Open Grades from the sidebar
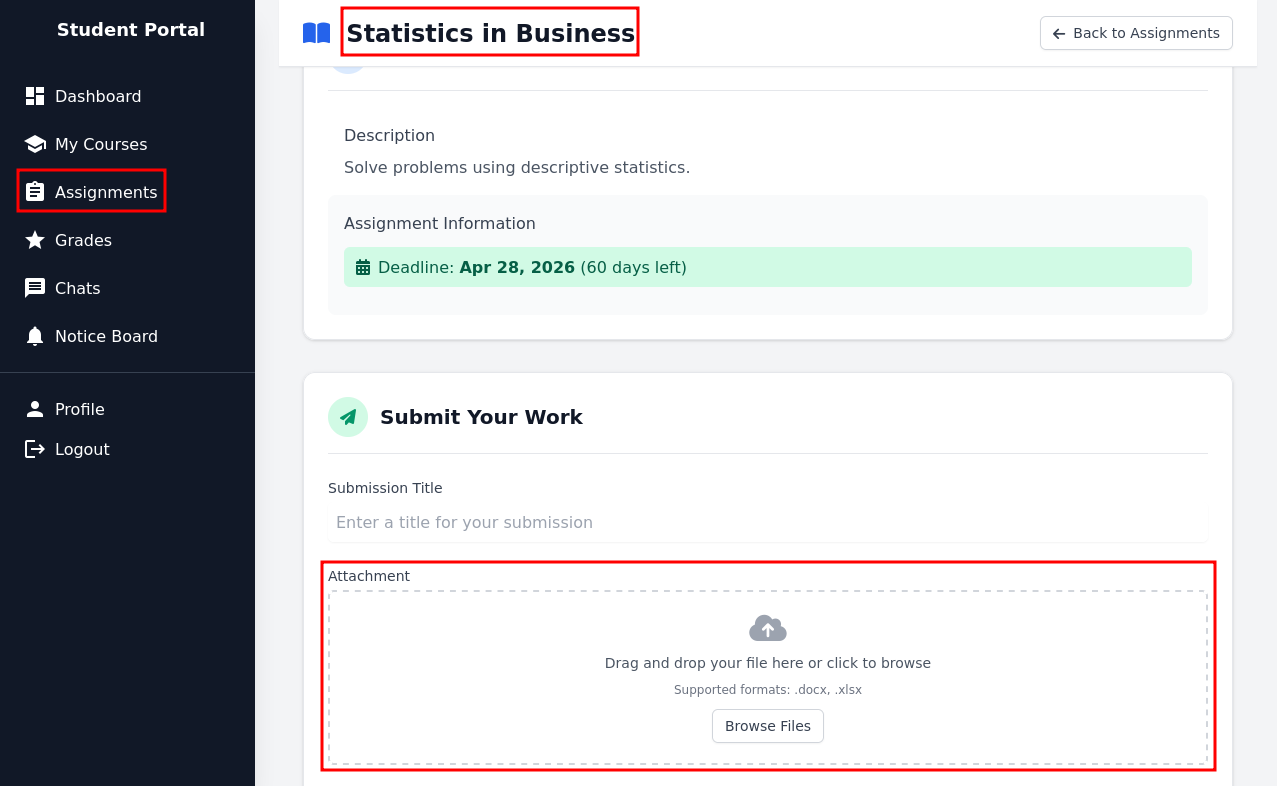The width and height of the screenshot is (1277, 786). pyautogui.click(x=83, y=240)
